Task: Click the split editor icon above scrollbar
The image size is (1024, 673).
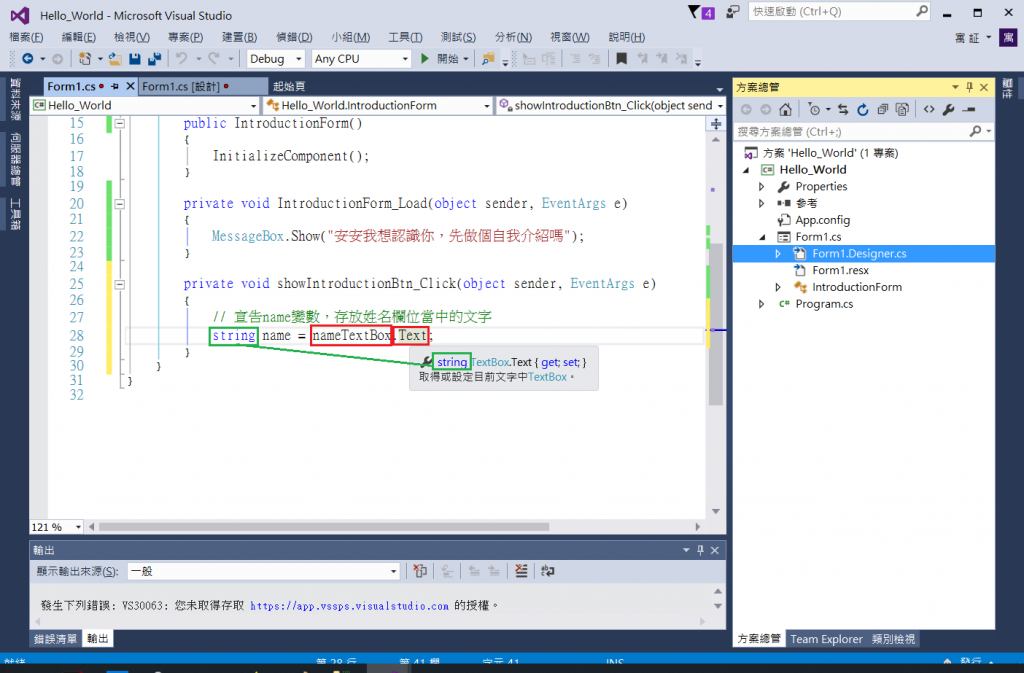Action: tap(716, 123)
